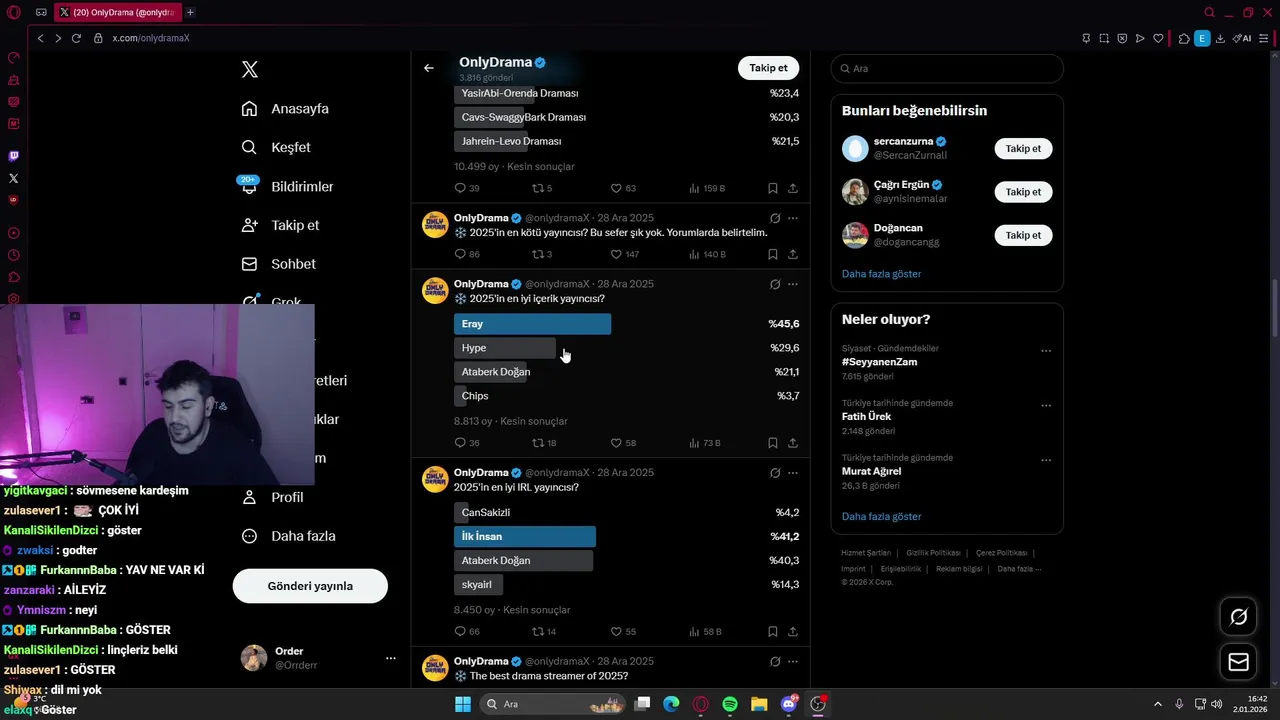This screenshot has height=720, width=1280.
Task: Open new browser tab with plus
Action: [x=190, y=12]
